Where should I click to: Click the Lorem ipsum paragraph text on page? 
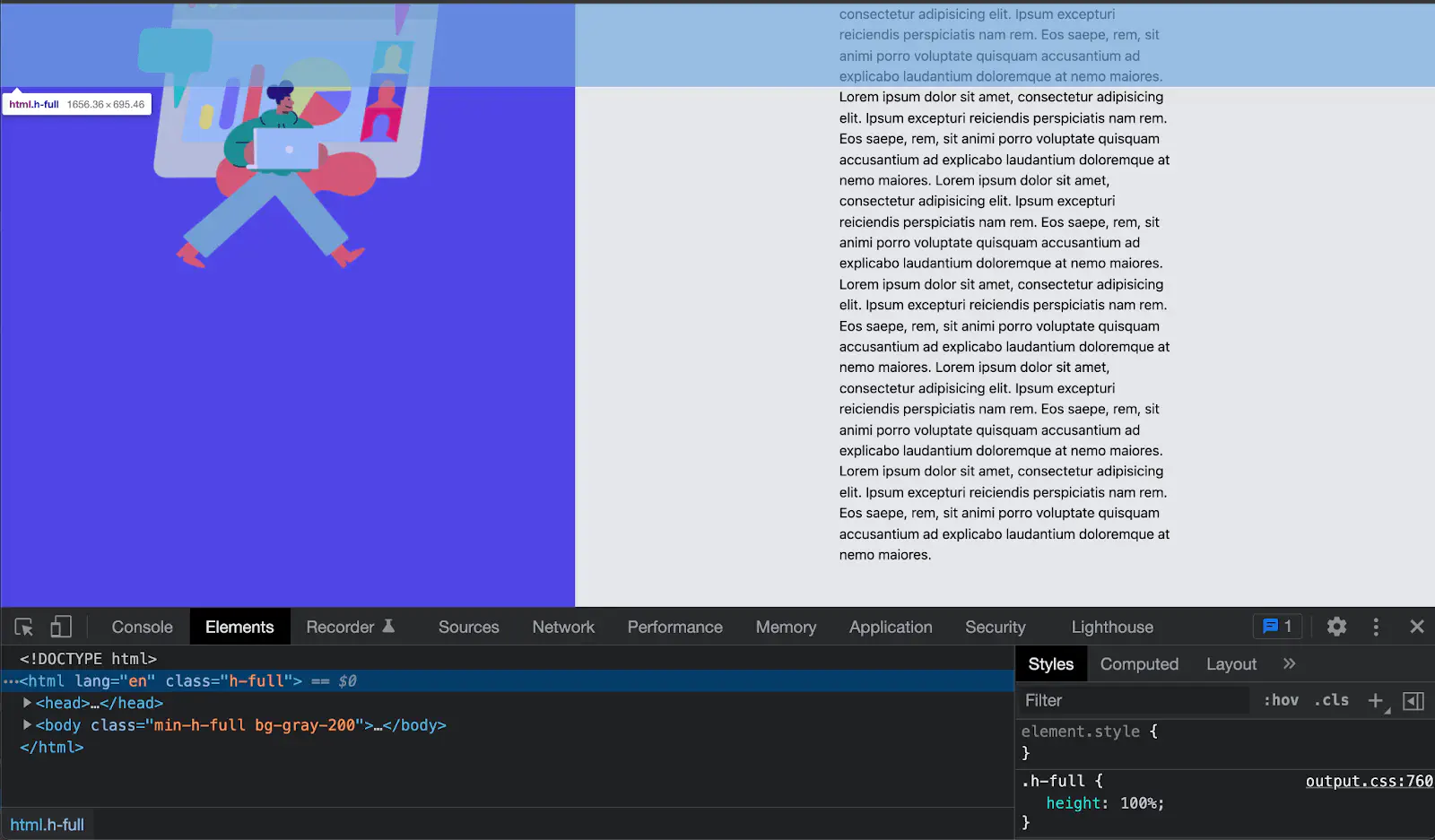click(1004, 283)
